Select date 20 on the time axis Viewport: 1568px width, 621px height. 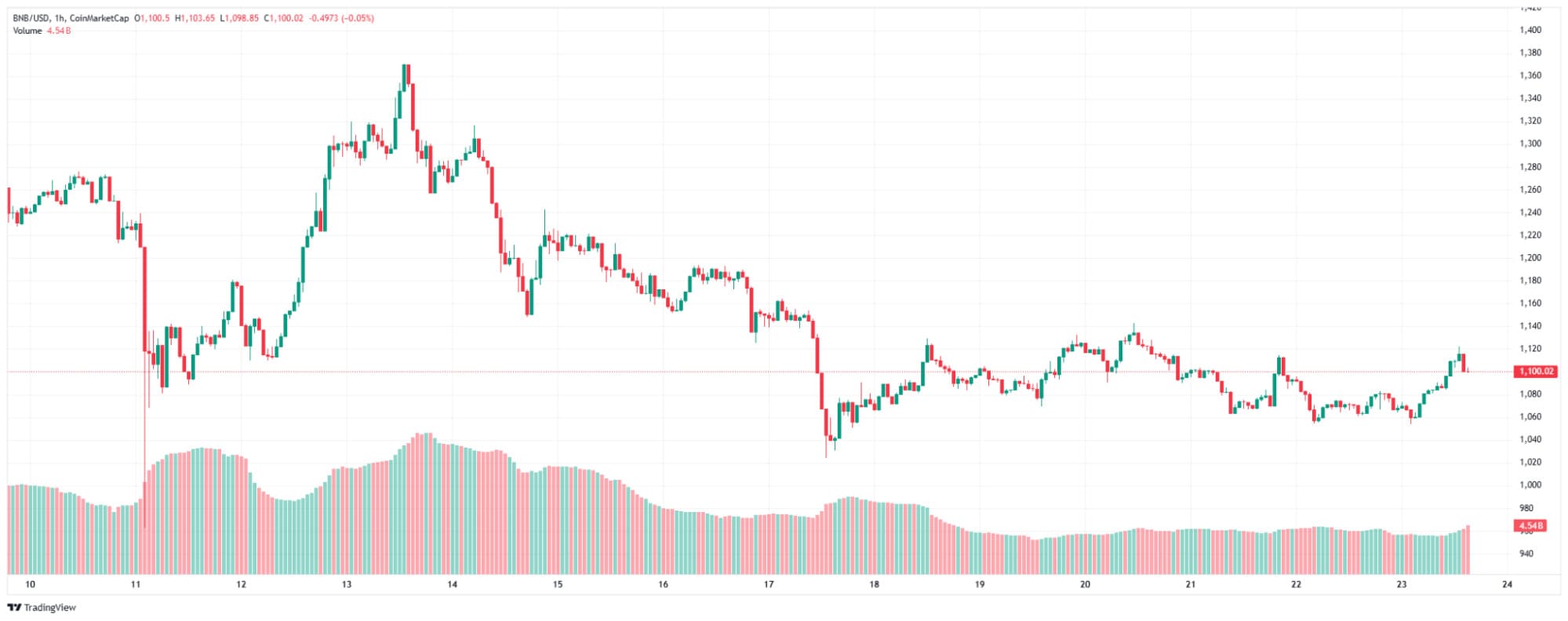(x=1085, y=584)
